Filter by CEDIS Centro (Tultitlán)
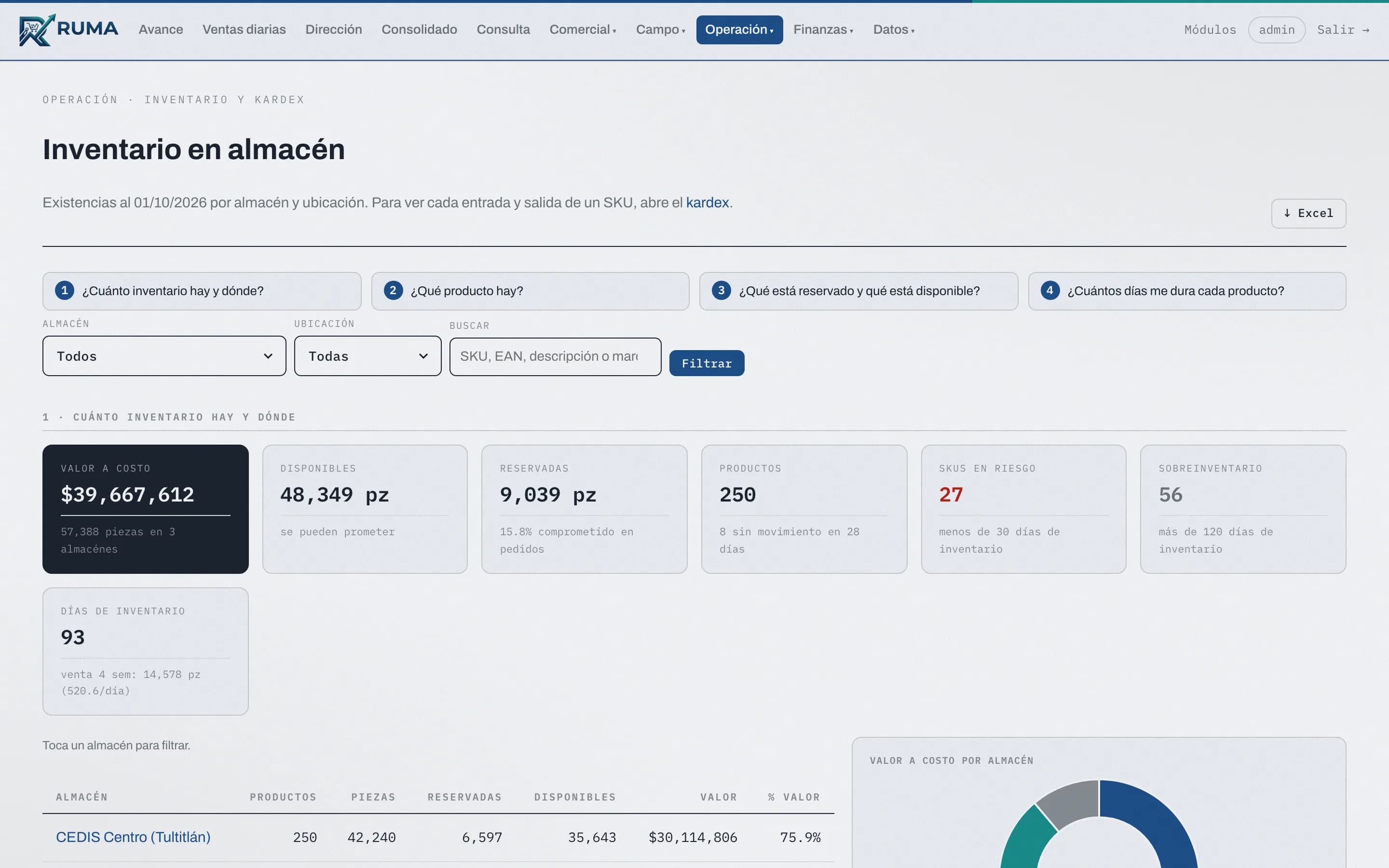This screenshot has width=1389, height=868. [133, 837]
